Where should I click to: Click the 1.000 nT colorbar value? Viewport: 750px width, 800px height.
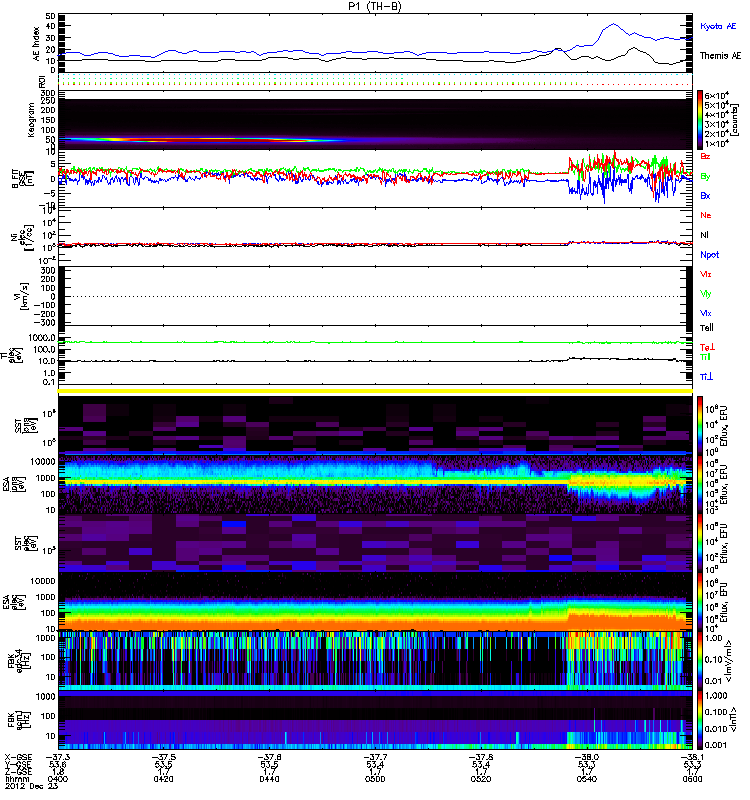(716, 695)
